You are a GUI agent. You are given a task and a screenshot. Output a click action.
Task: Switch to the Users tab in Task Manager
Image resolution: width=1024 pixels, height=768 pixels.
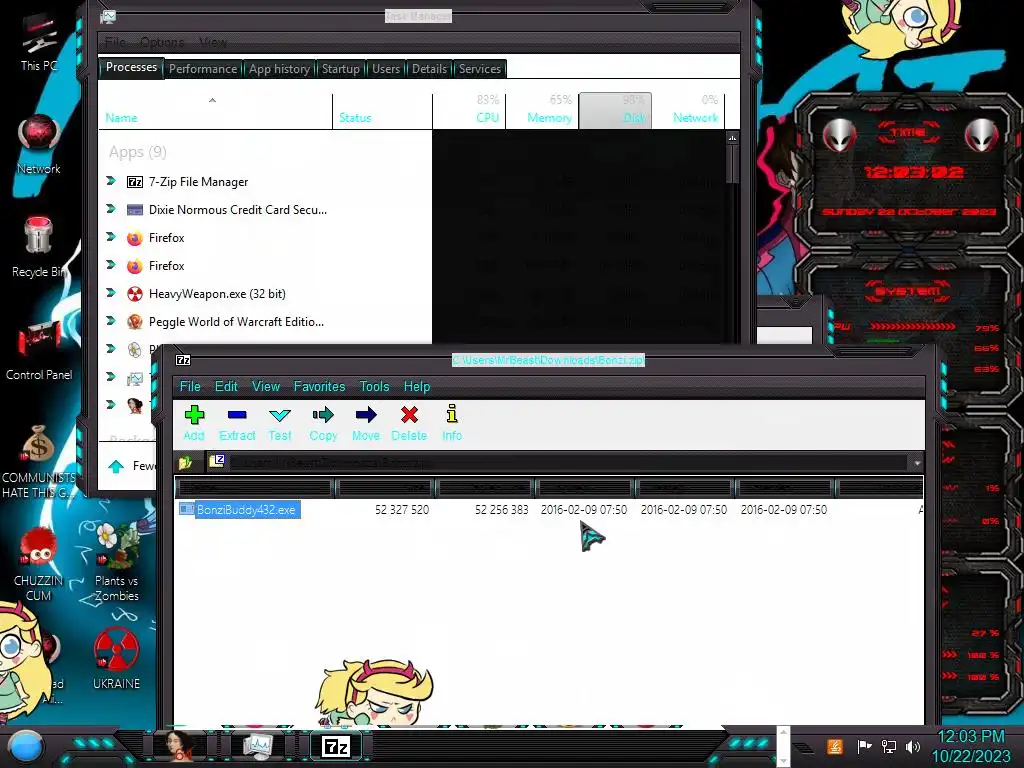click(385, 69)
